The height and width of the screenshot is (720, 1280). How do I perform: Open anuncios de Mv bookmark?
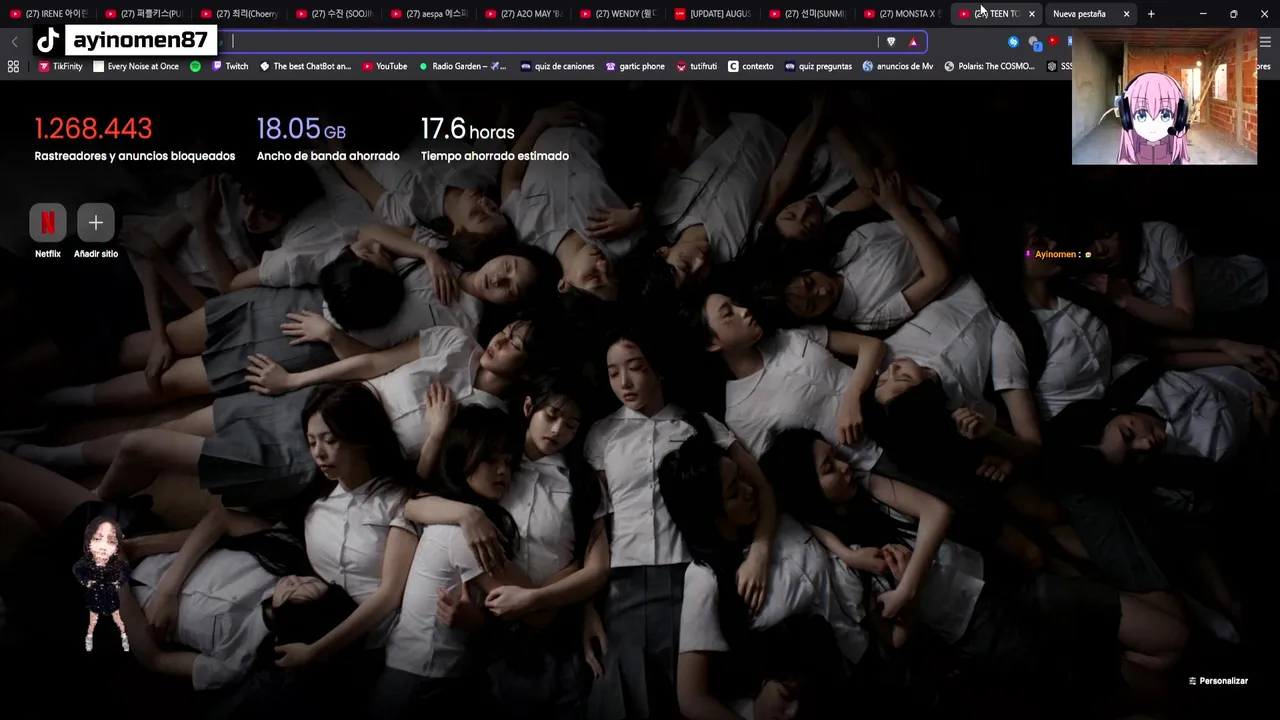898,66
